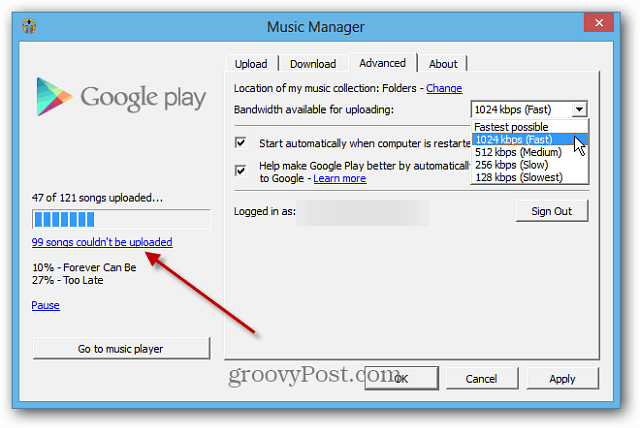Click Go to music player button
This screenshot has height=428, width=640.
(x=121, y=349)
